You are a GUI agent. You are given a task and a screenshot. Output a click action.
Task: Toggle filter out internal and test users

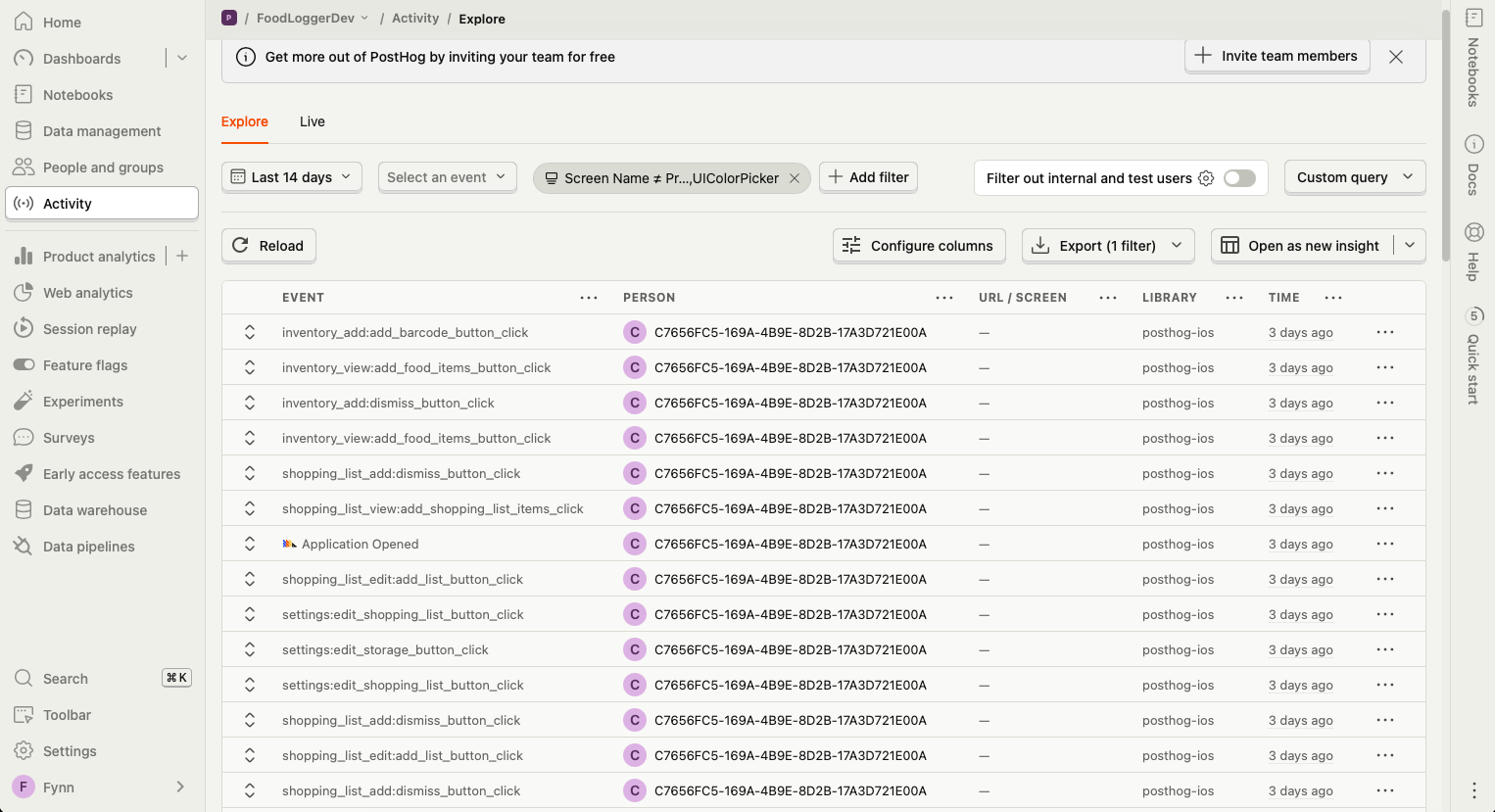click(x=1239, y=178)
